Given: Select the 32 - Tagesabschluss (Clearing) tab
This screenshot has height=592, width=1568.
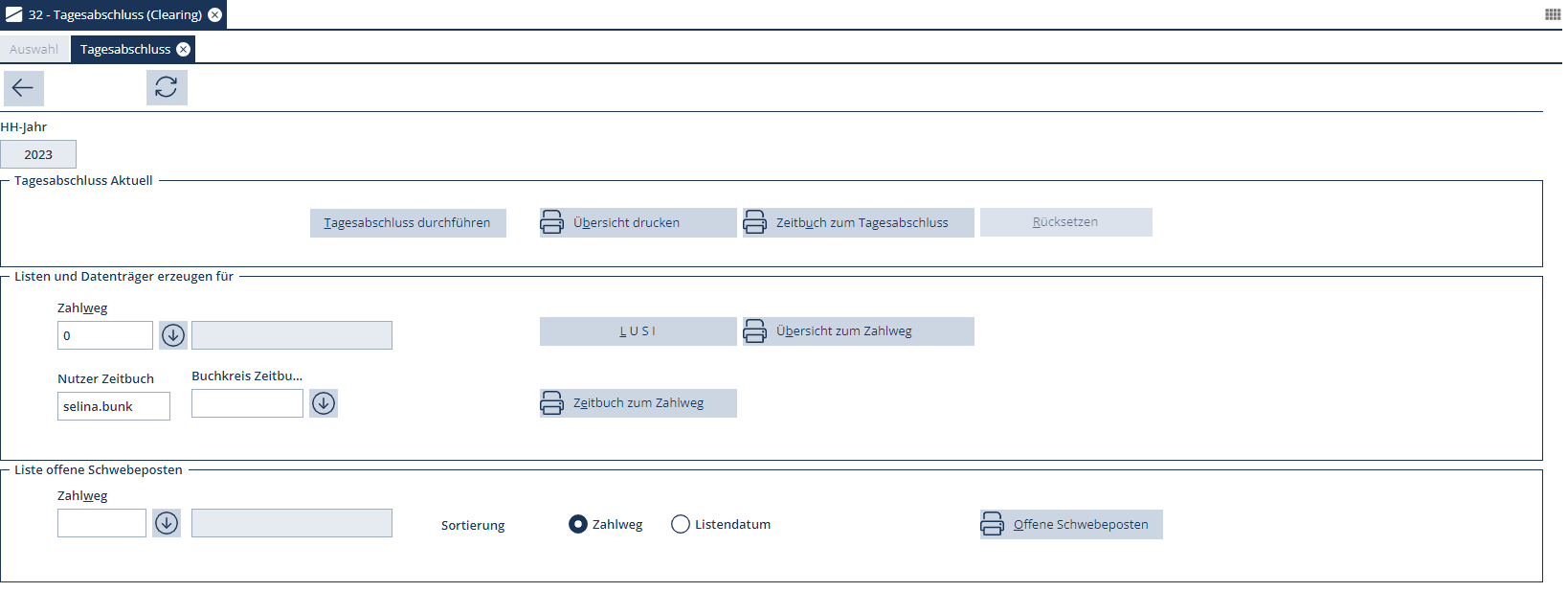Looking at the screenshot, I should click(x=114, y=15).
